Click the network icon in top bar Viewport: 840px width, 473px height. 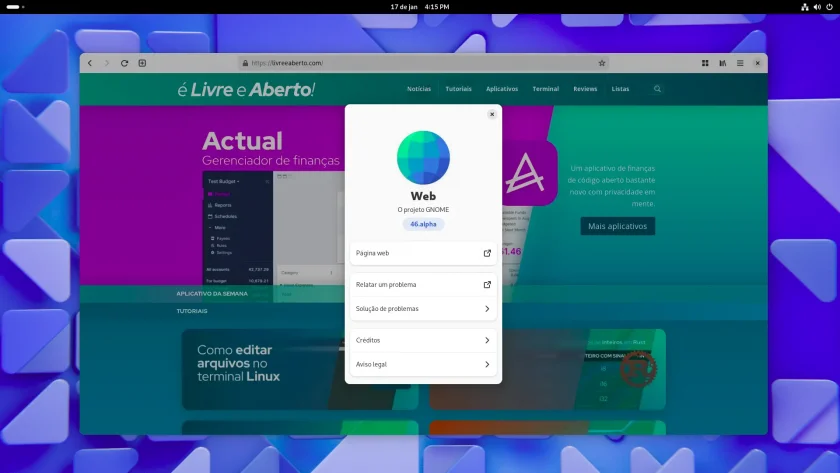805,7
